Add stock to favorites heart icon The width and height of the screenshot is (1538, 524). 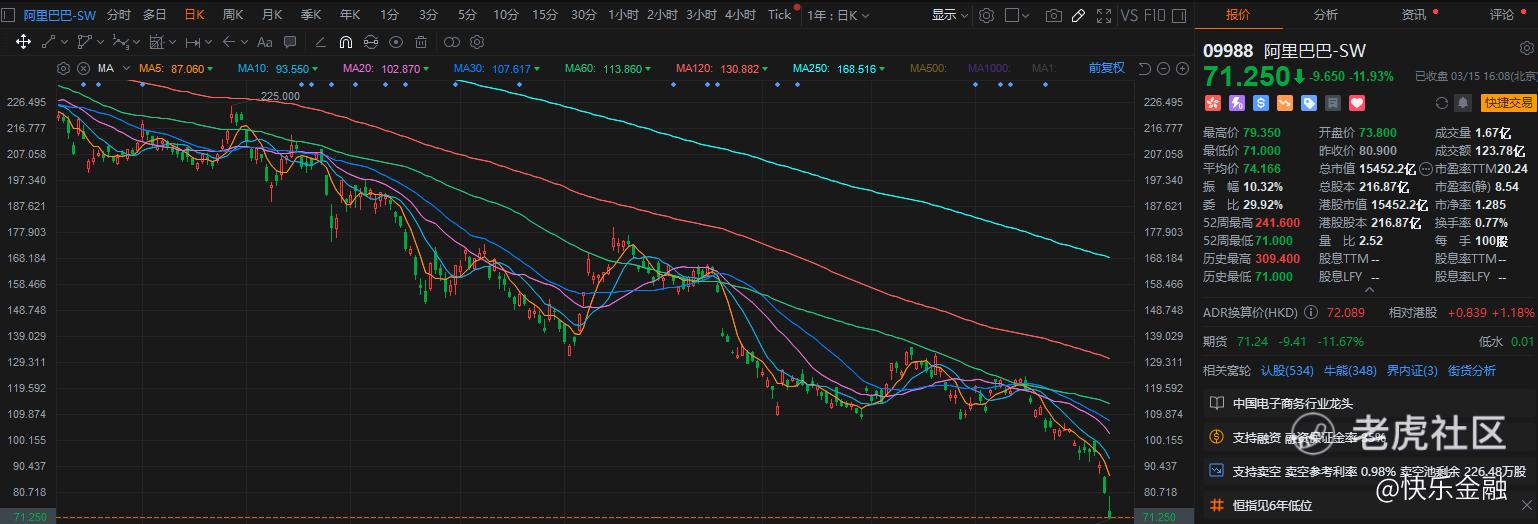(x=1357, y=102)
